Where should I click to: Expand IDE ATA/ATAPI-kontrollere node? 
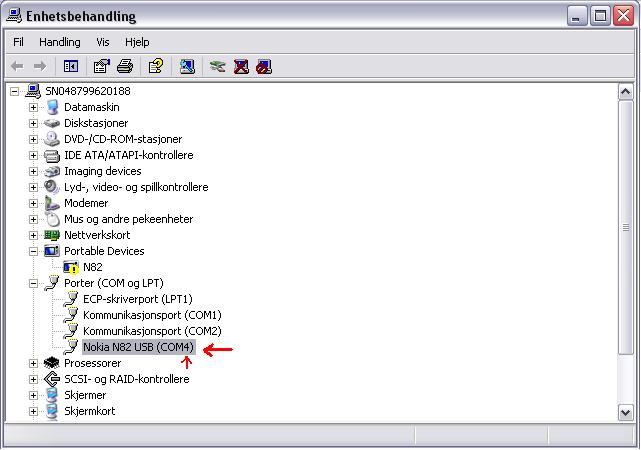[x=33, y=155]
